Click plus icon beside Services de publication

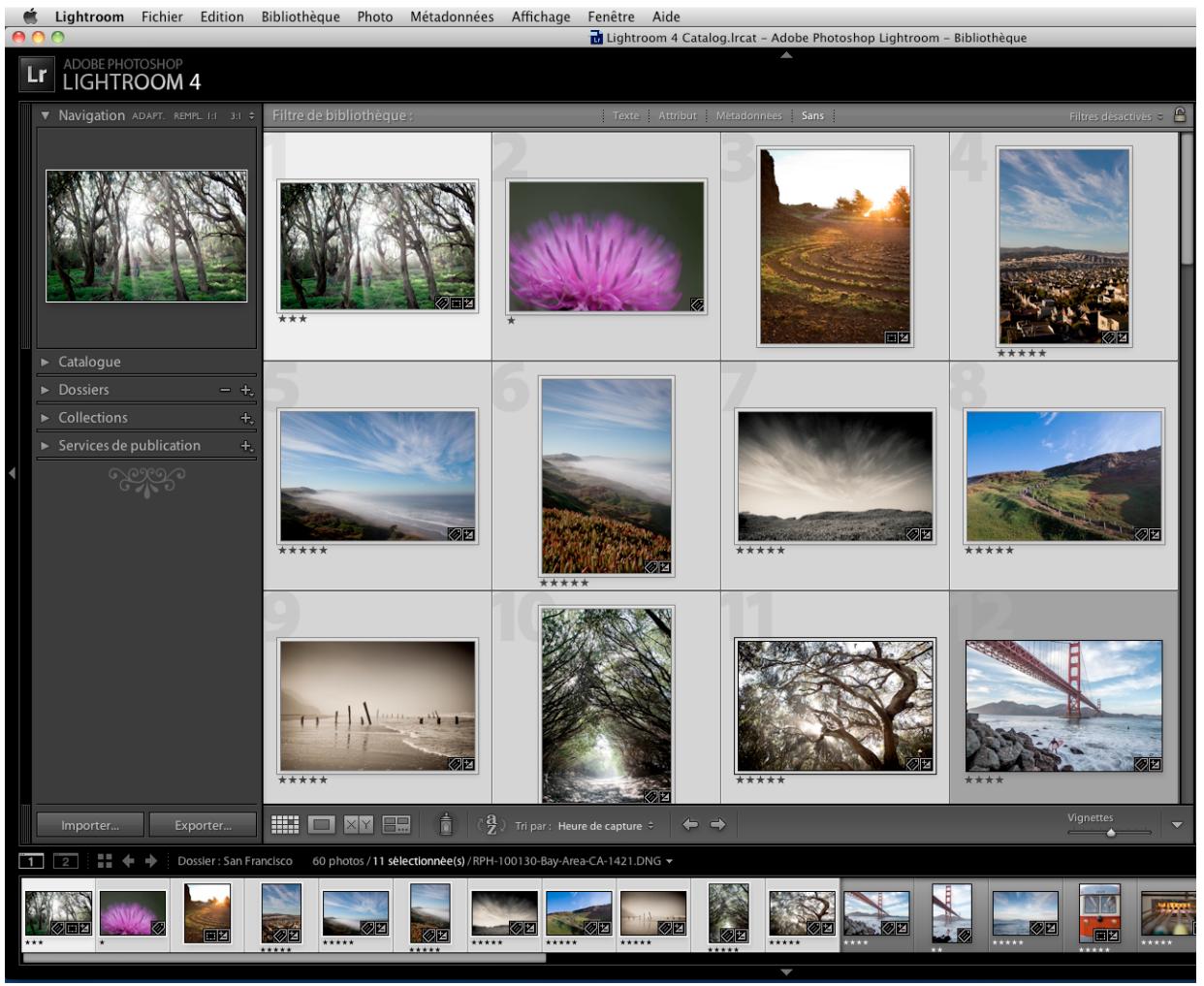247,446
